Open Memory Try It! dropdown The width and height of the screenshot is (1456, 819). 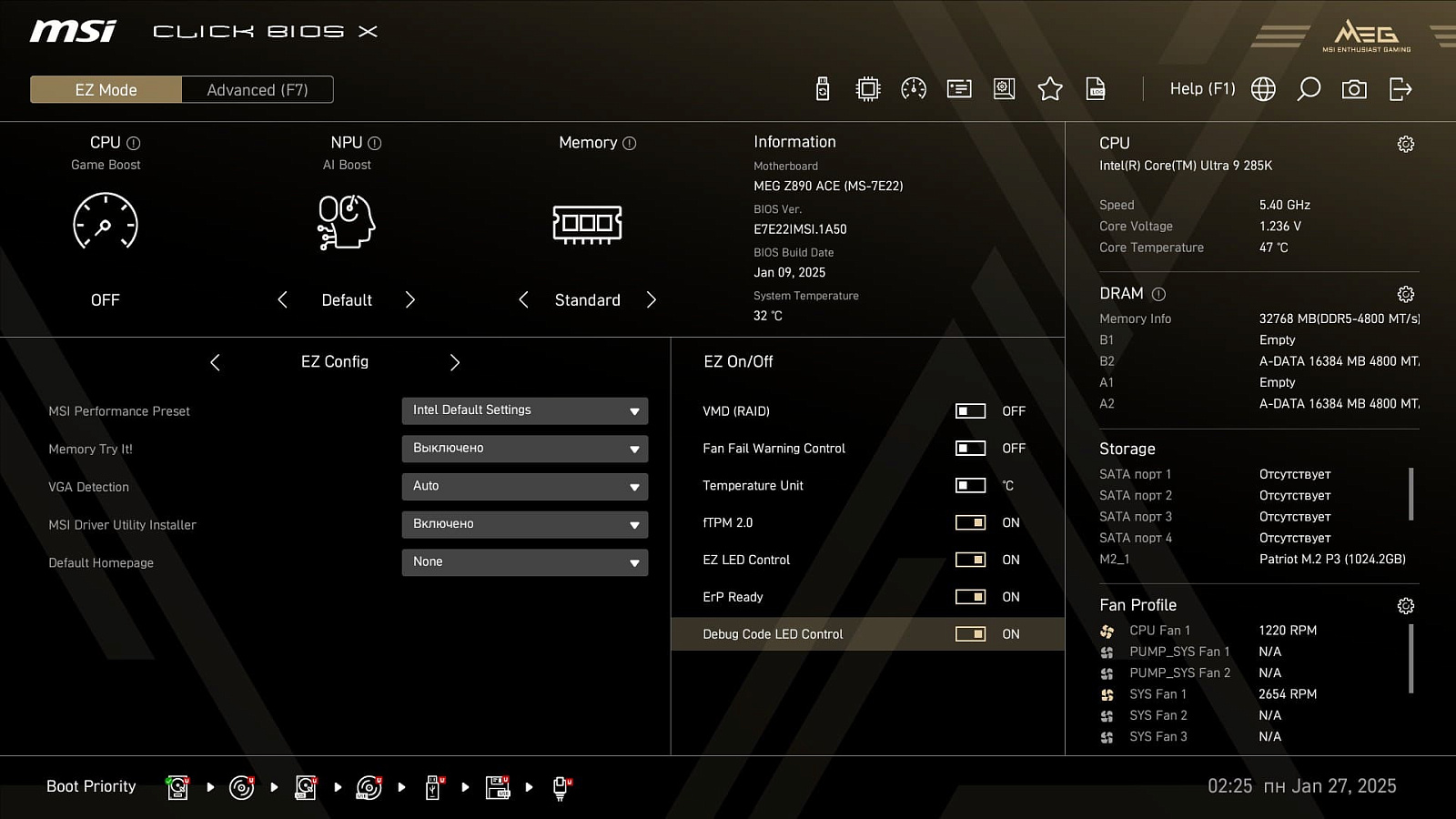point(525,449)
